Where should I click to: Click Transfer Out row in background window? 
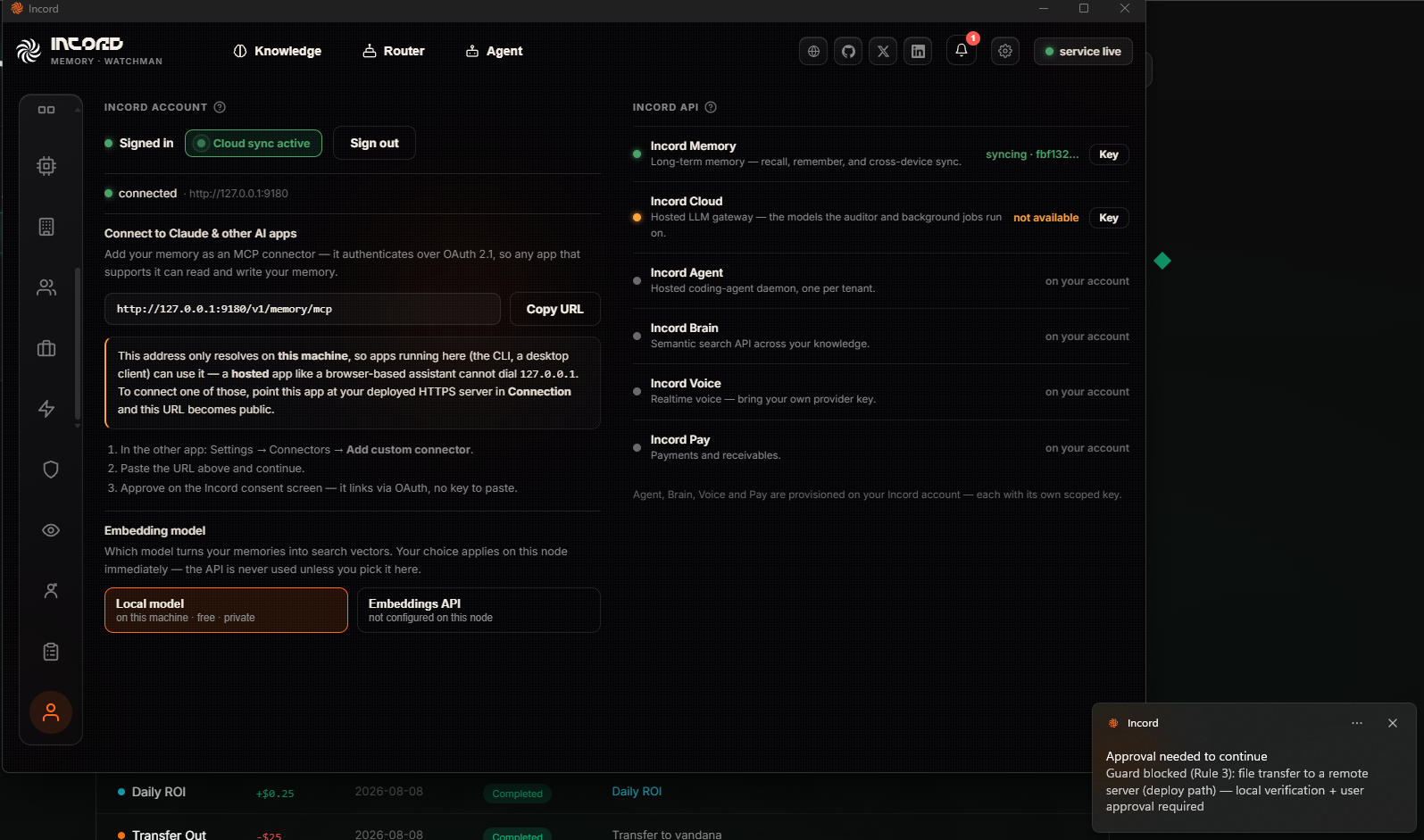pos(169,835)
